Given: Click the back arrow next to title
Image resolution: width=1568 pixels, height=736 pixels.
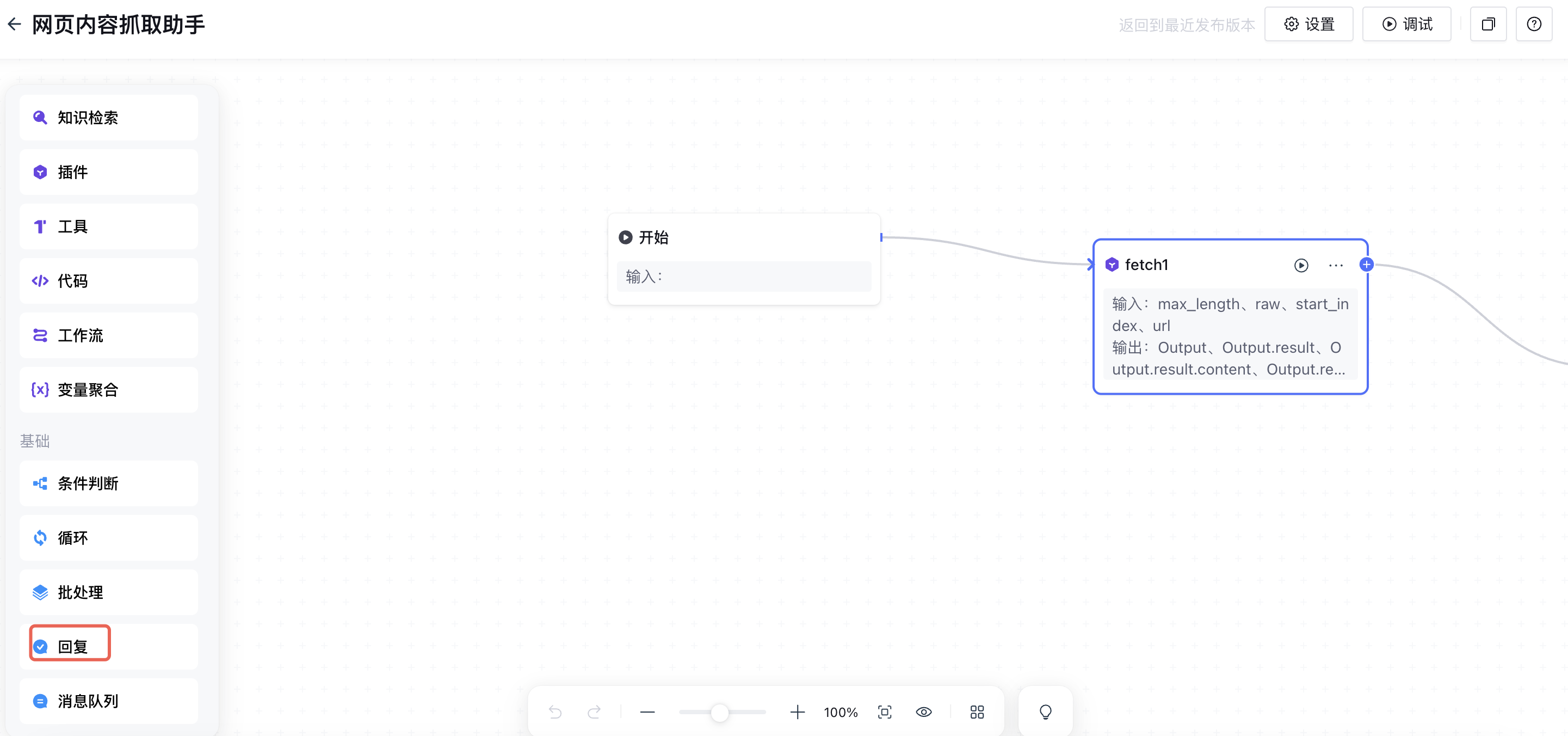Looking at the screenshot, I should click(15, 24).
